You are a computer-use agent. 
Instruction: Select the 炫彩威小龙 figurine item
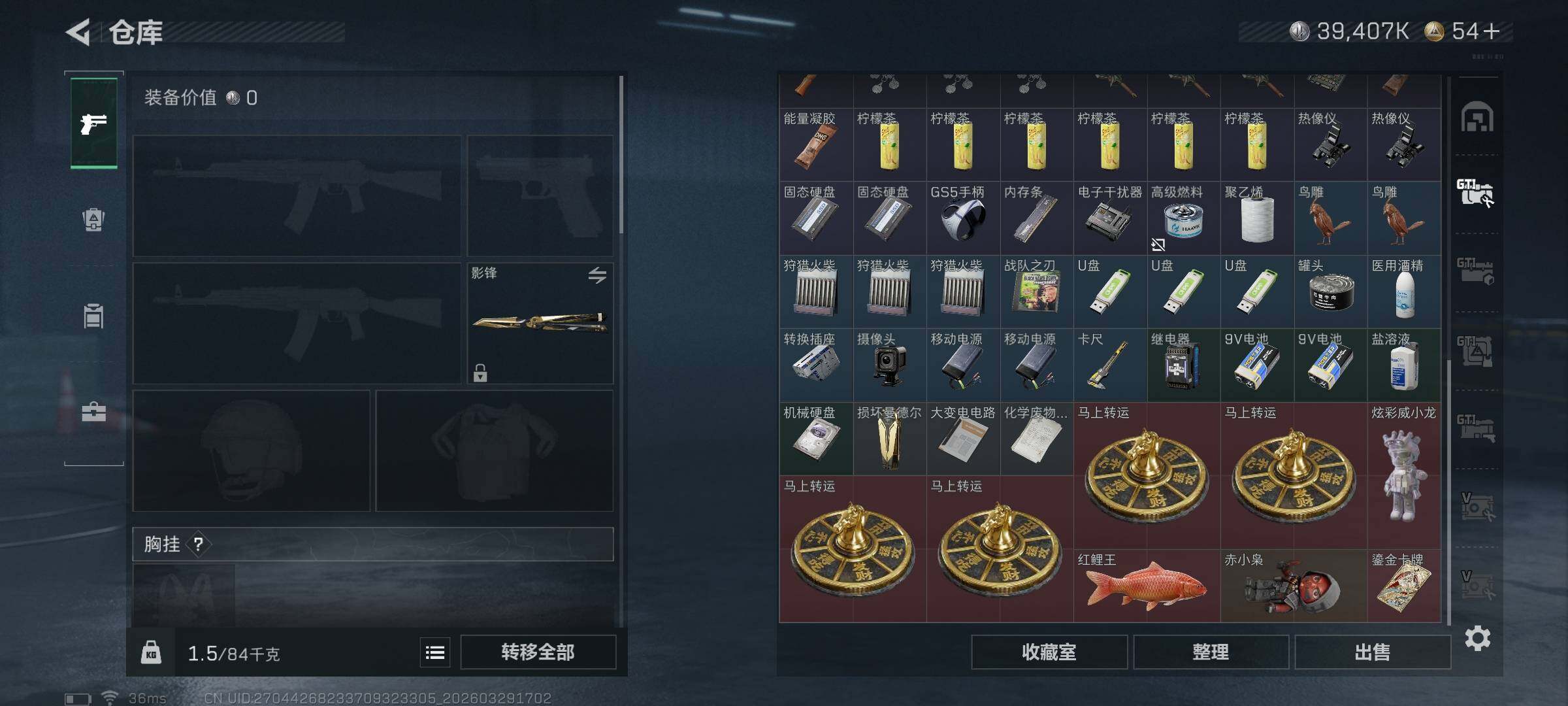click(1404, 475)
